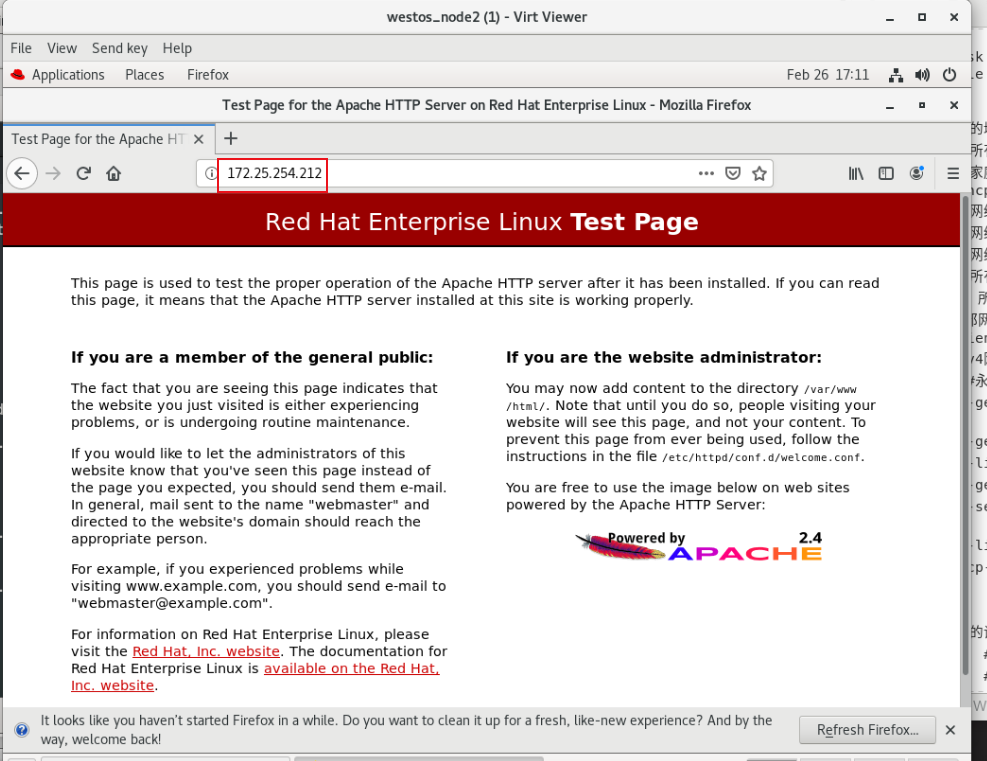Click the /etc/httpd/conf.d/welcome.conf path text

tap(763, 458)
